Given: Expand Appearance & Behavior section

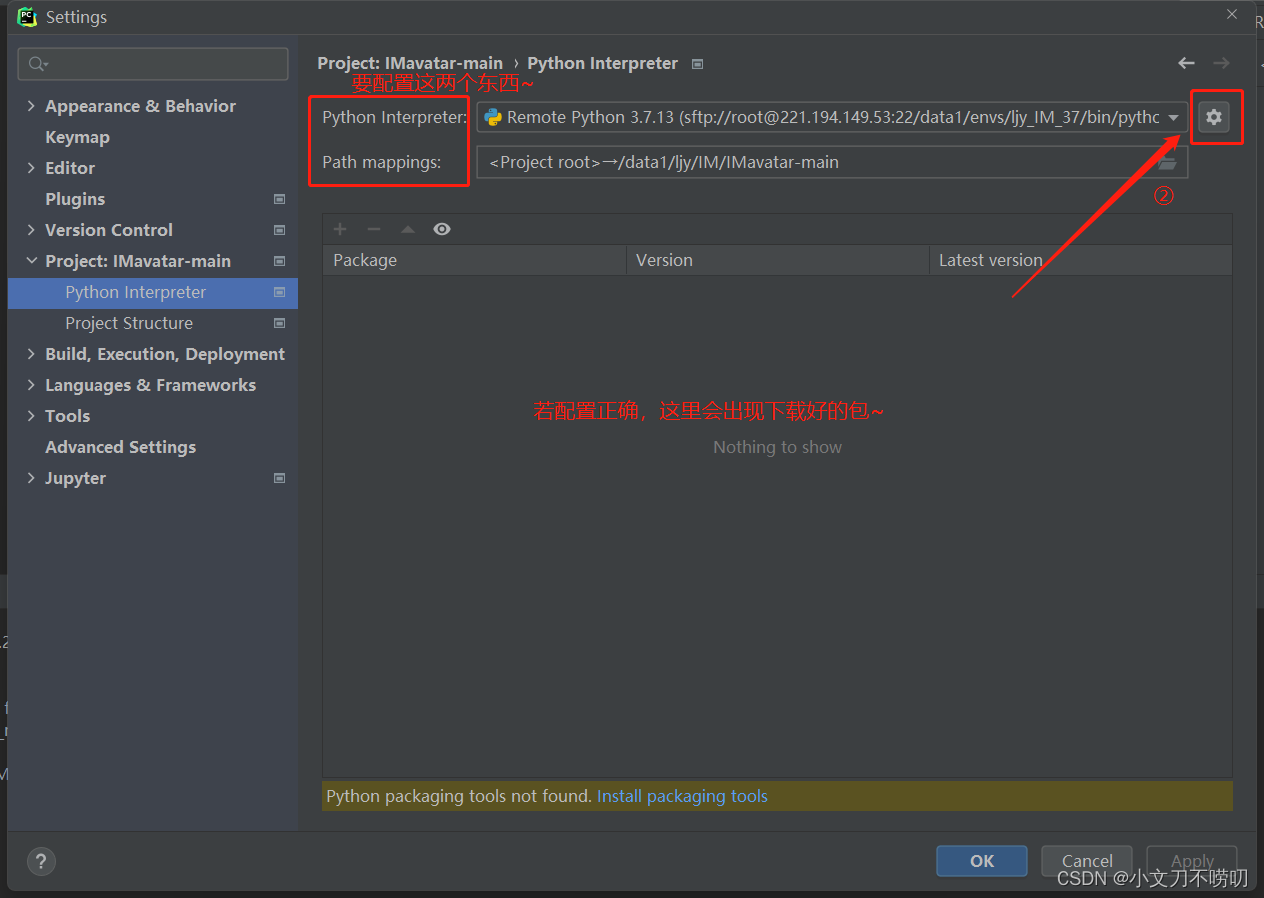Looking at the screenshot, I should point(31,106).
